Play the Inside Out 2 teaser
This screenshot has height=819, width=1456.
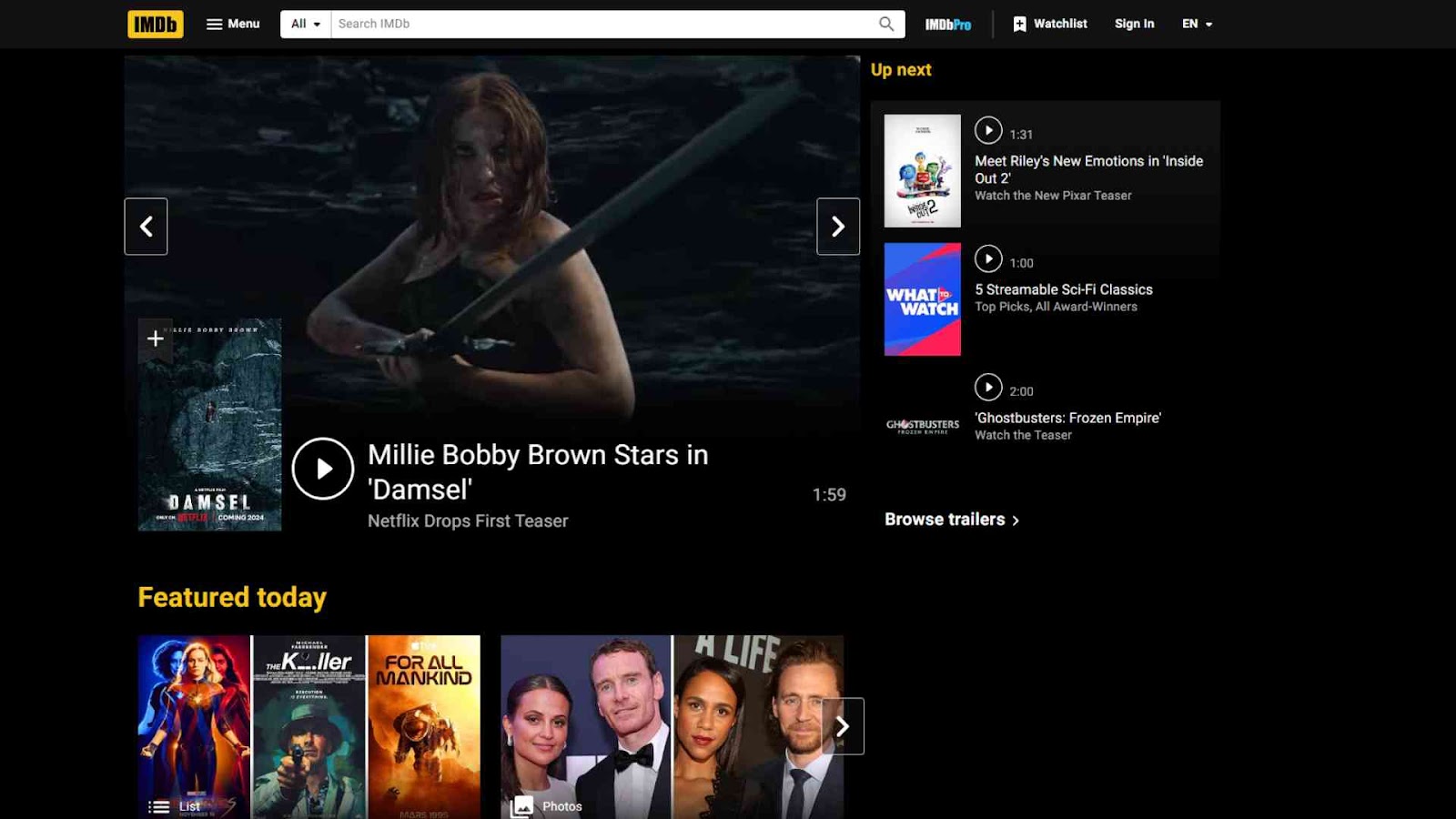pyautogui.click(x=988, y=130)
